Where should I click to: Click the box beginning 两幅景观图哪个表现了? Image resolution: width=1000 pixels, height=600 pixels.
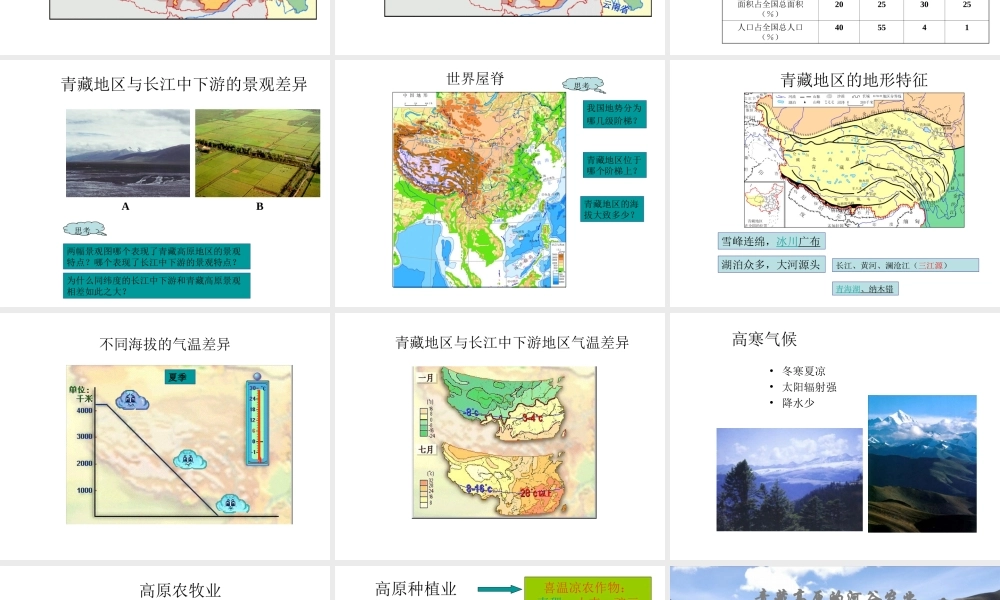coord(157,256)
